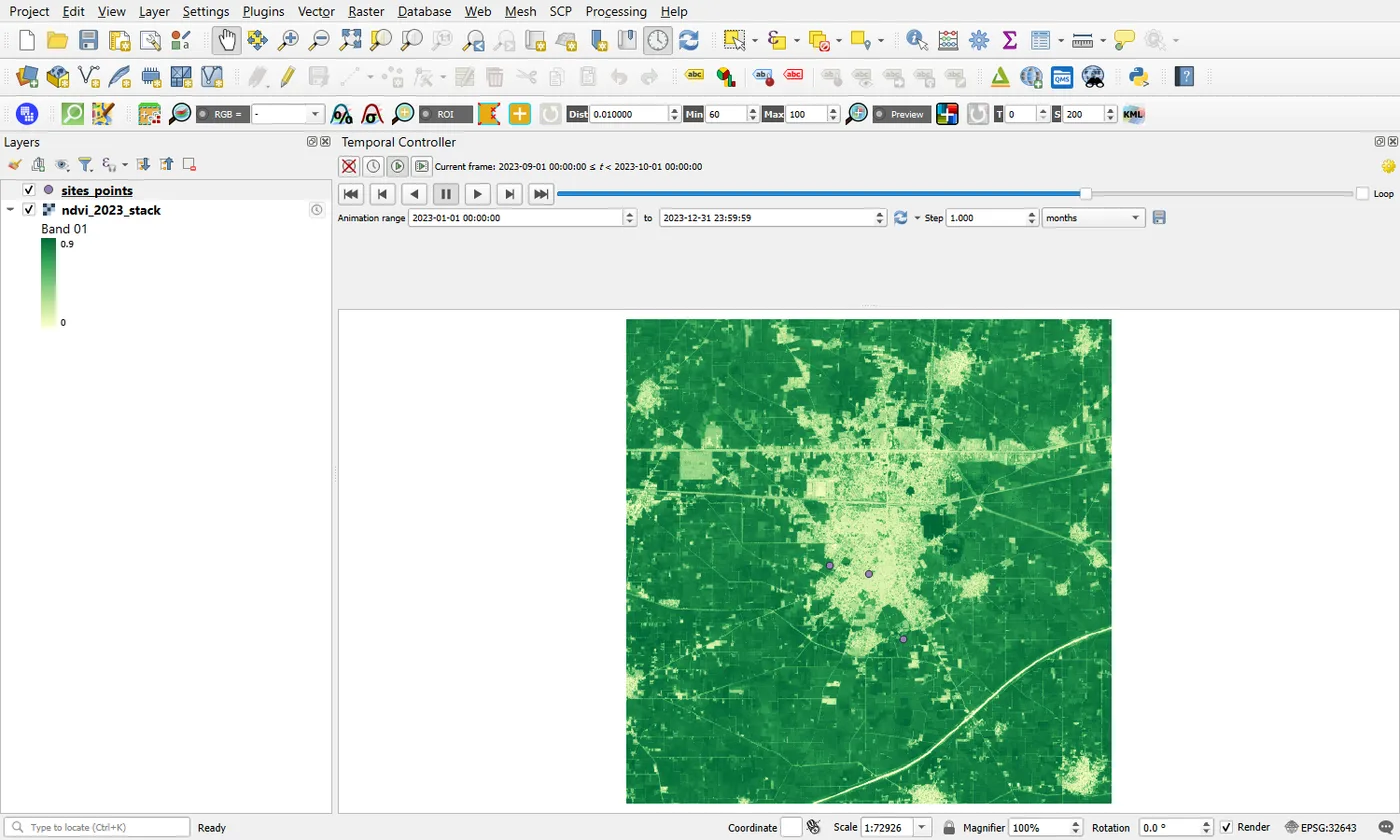The height and width of the screenshot is (840, 1400).
Task: Open Temporal Controller settings gear
Action: [x=1387, y=166]
